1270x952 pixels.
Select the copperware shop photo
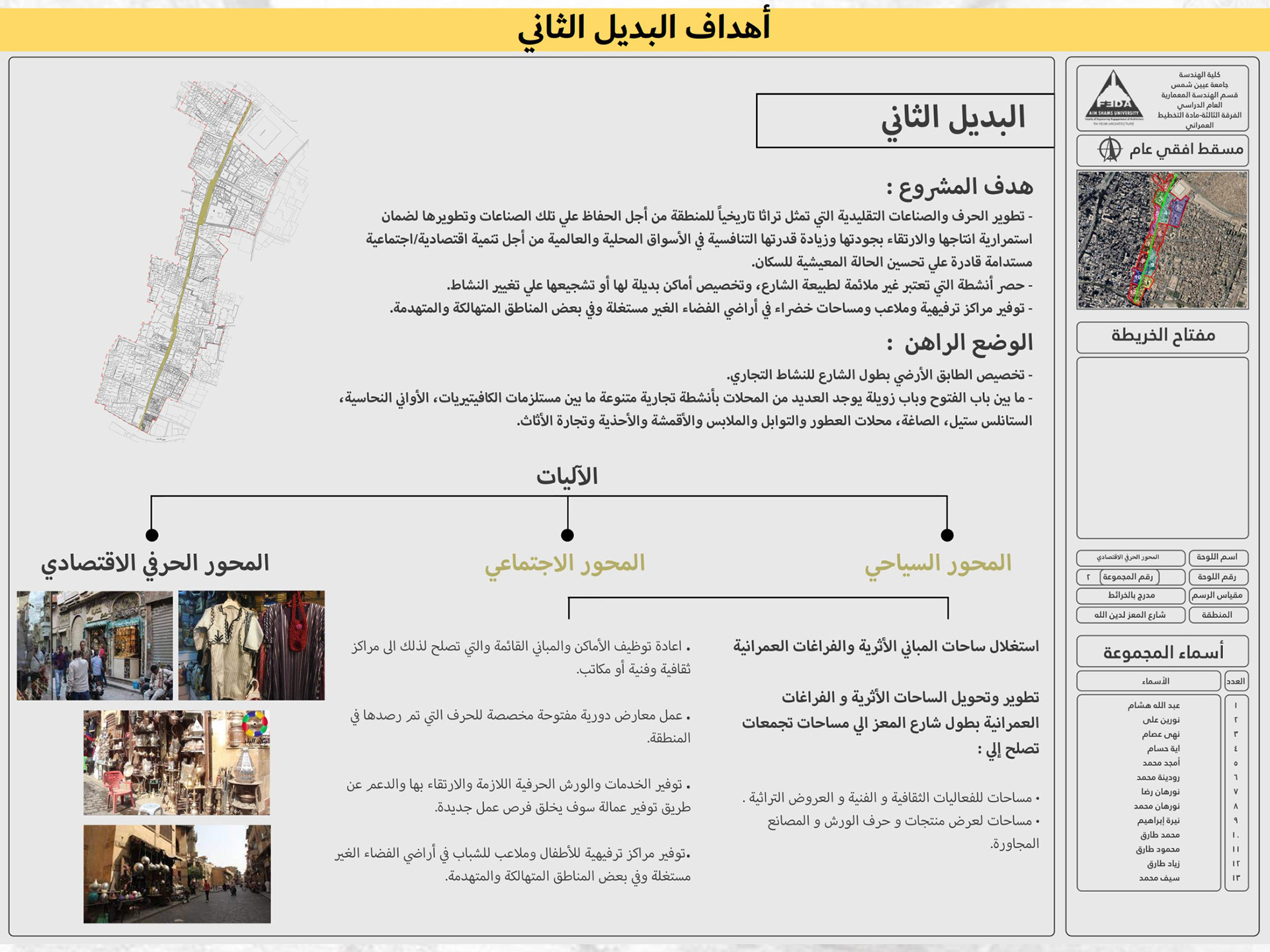click(x=177, y=762)
